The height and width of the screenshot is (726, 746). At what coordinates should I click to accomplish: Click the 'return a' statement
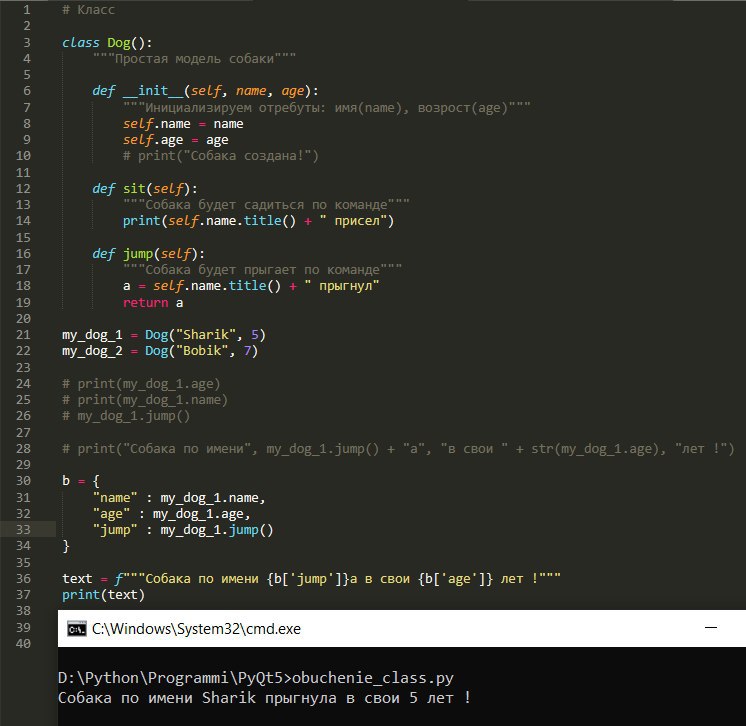pyautogui.click(x=153, y=303)
